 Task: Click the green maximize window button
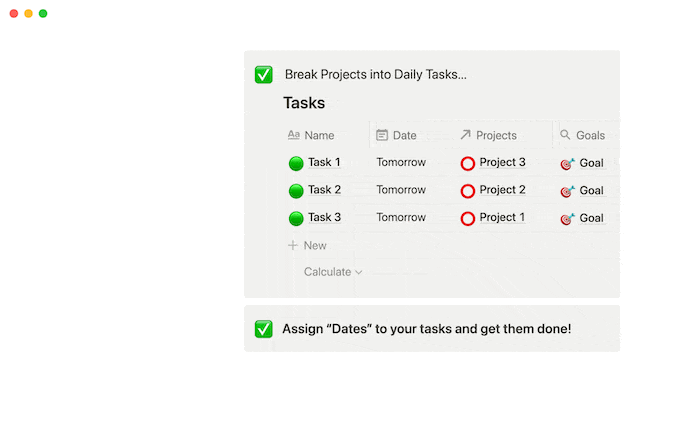tap(43, 13)
